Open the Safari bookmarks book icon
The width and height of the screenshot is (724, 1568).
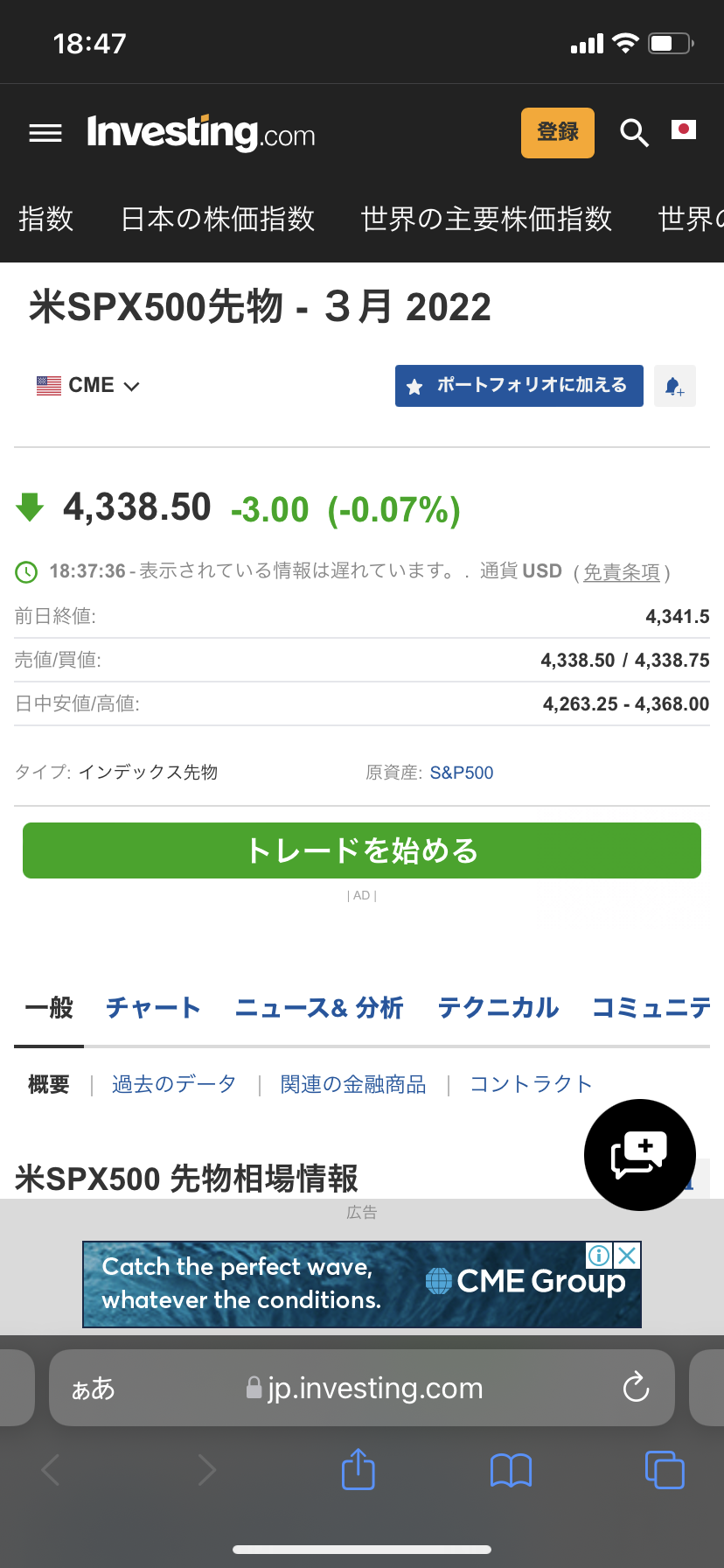[511, 1470]
